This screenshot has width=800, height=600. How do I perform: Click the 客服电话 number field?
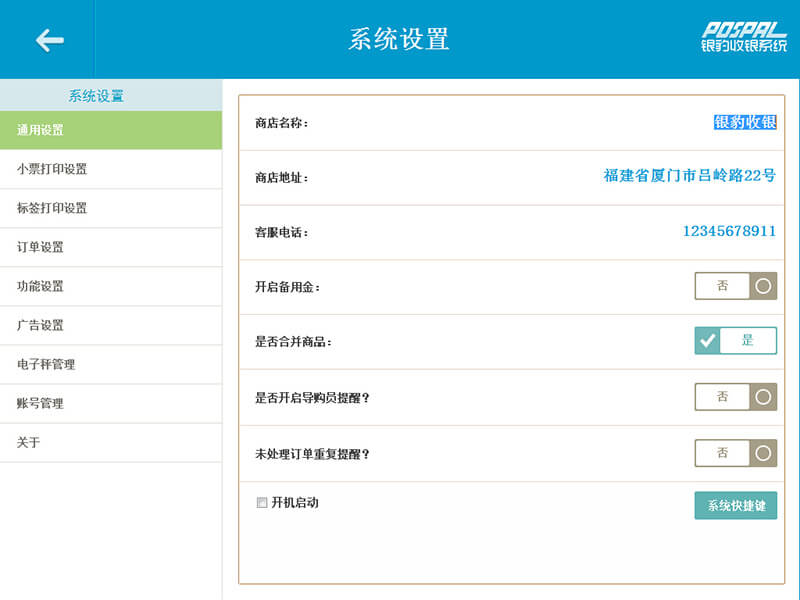pyautogui.click(x=729, y=231)
